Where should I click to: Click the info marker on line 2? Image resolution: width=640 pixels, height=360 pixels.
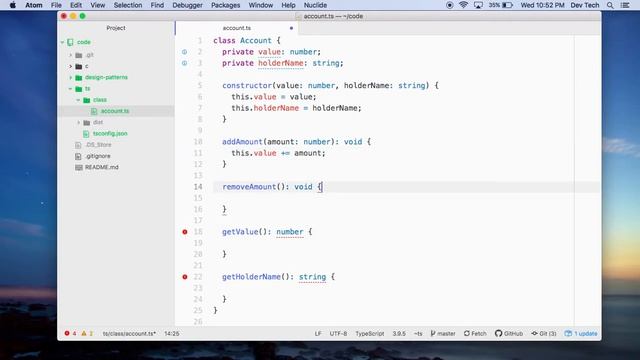click(x=184, y=52)
